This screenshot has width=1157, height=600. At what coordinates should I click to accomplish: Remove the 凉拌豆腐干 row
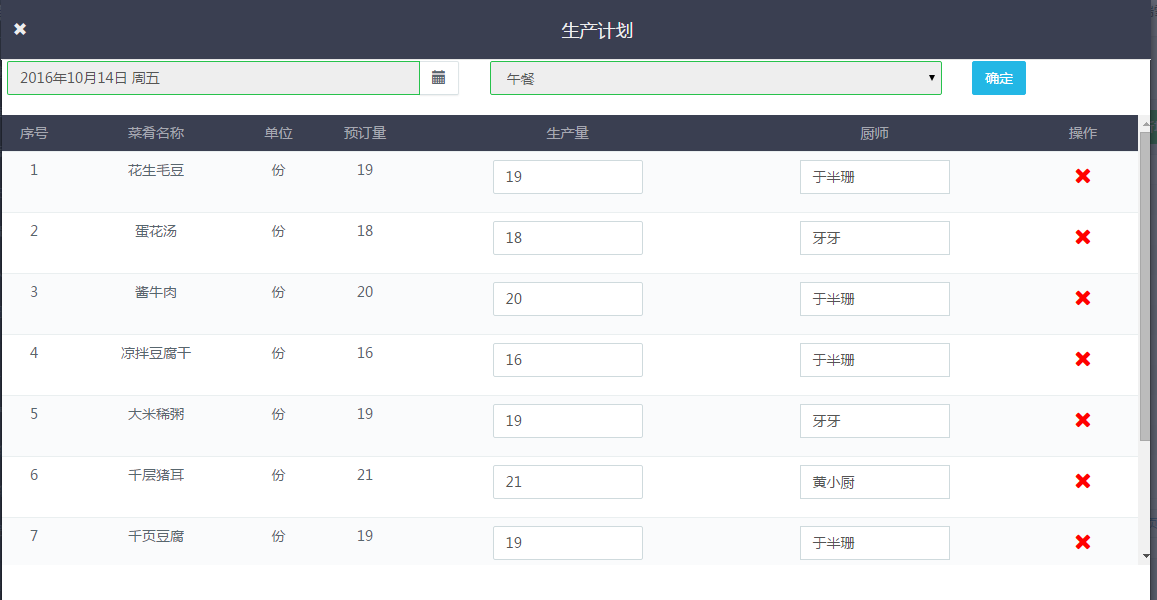pos(1082,360)
